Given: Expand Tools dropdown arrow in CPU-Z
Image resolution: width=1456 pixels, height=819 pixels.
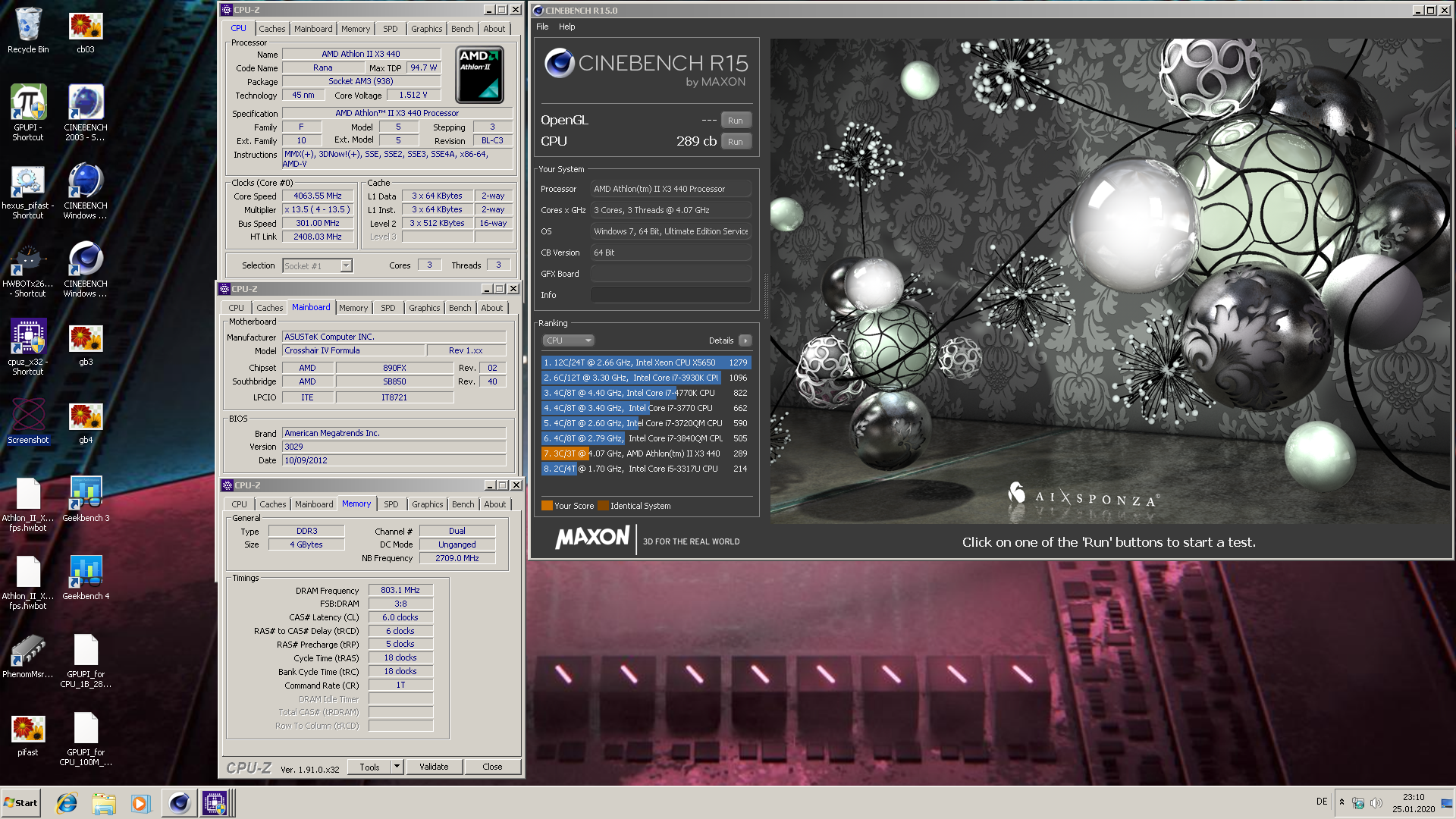Looking at the screenshot, I should click(x=397, y=767).
